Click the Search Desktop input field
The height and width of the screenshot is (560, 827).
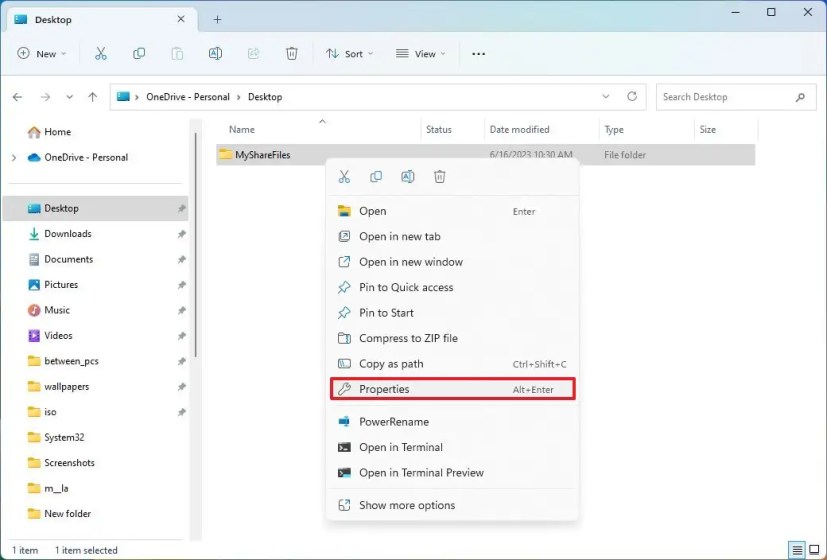coord(725,97)
